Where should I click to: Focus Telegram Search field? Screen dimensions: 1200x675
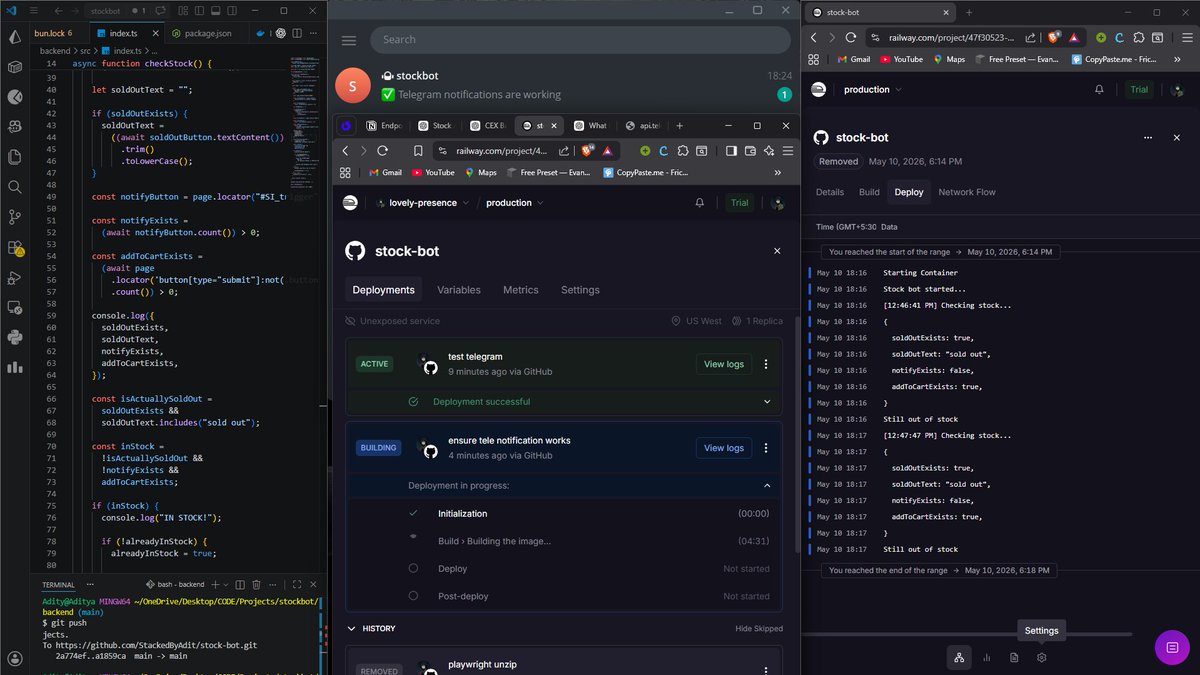(580, 40)
